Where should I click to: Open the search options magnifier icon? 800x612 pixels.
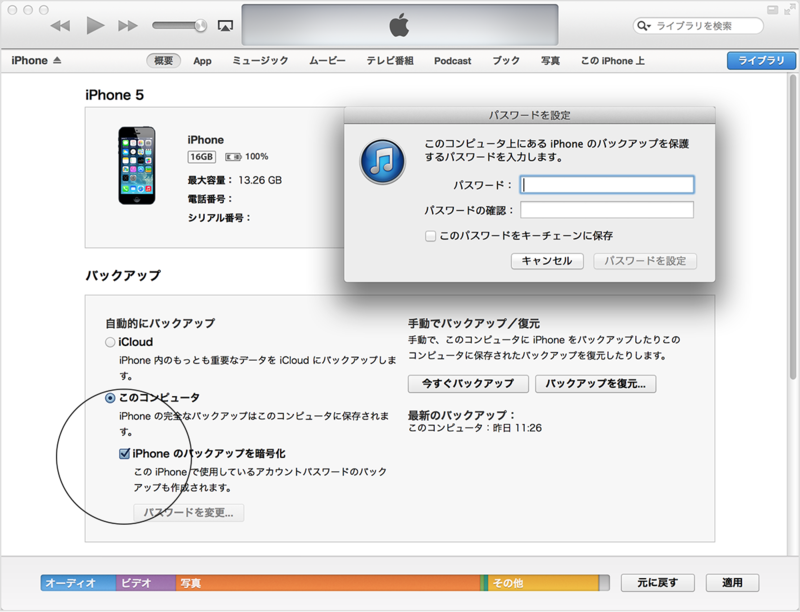644,26
